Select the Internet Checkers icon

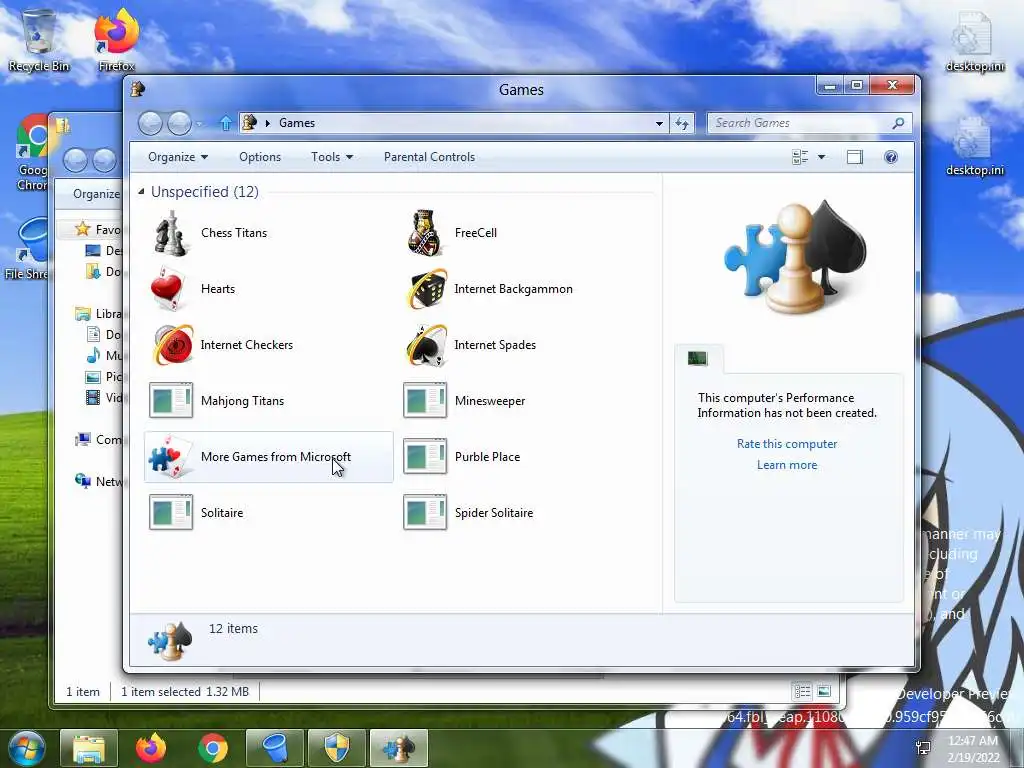[173, 344]
